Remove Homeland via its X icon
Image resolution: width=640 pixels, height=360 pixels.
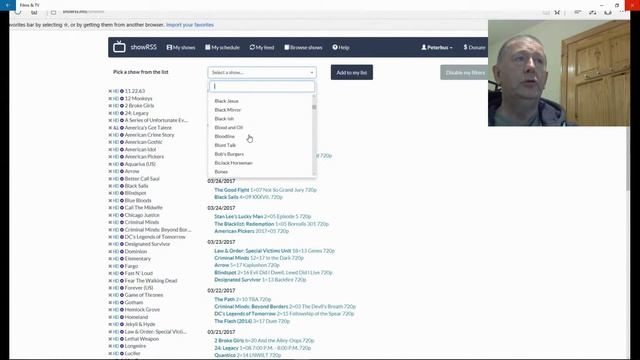pyautogui.click(x=110, y=317)
